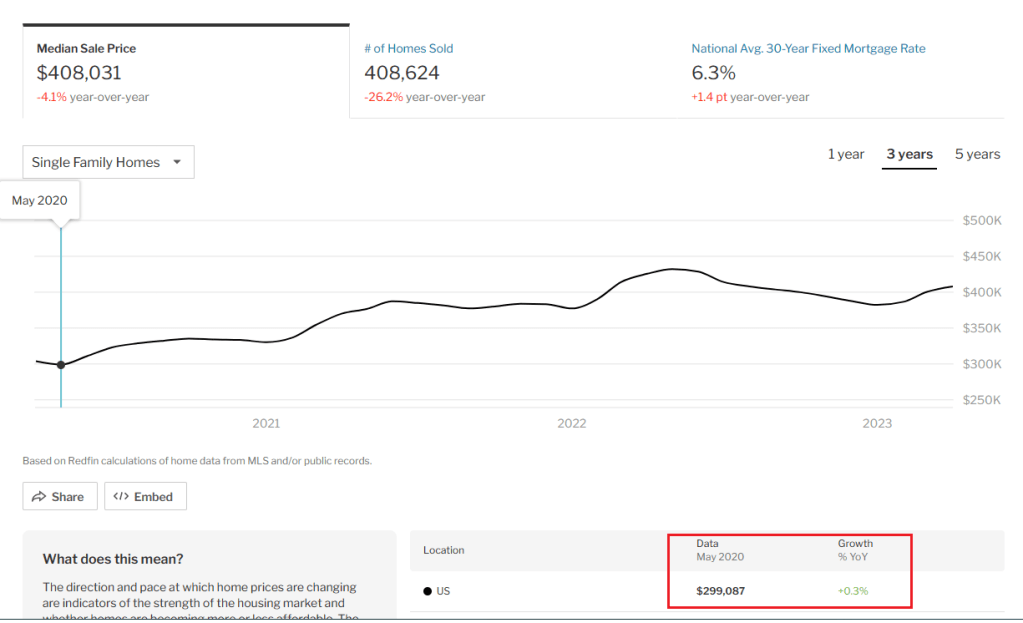Screen dimensions: 1023x623
Task: Click the Embed code brackets icon
Action: point(121,497)
